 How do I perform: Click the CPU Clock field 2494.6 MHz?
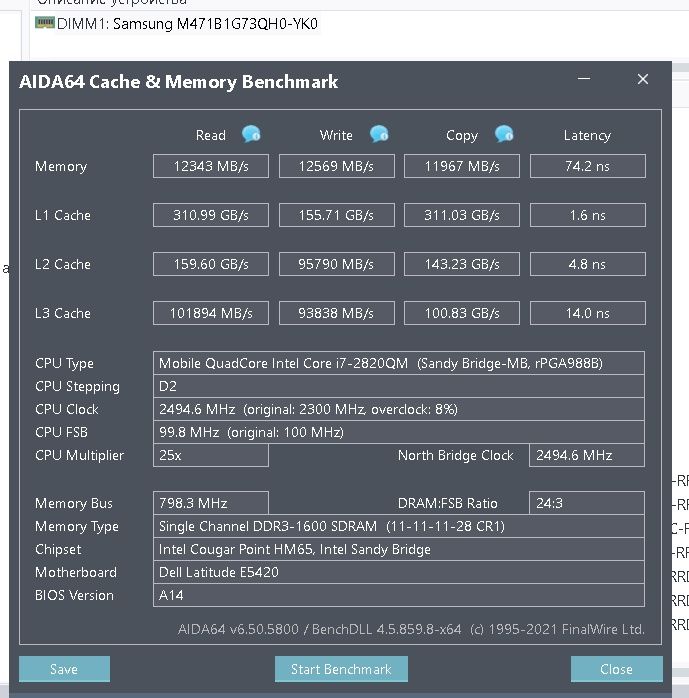pos(399,409)
